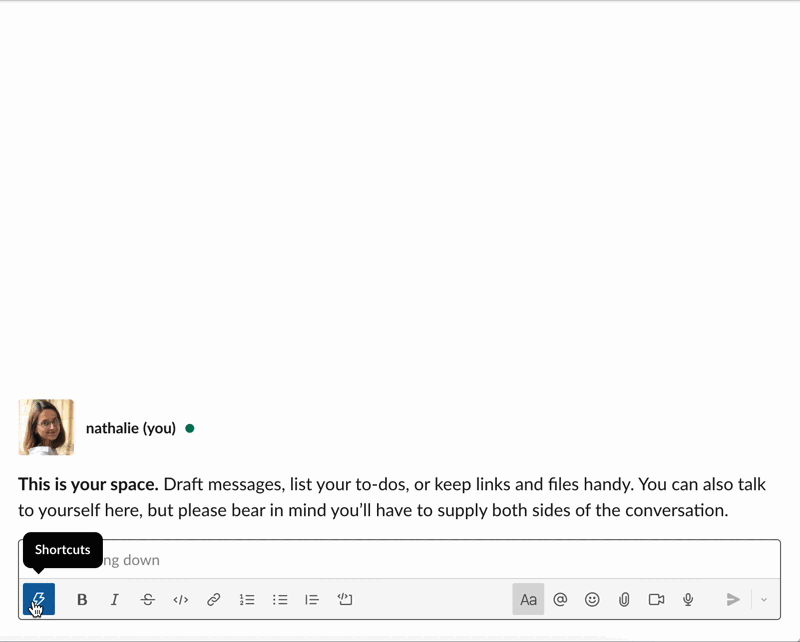Mention someone with the @ icon
This screenshot has height=642, width=800.
click(560, 599)
